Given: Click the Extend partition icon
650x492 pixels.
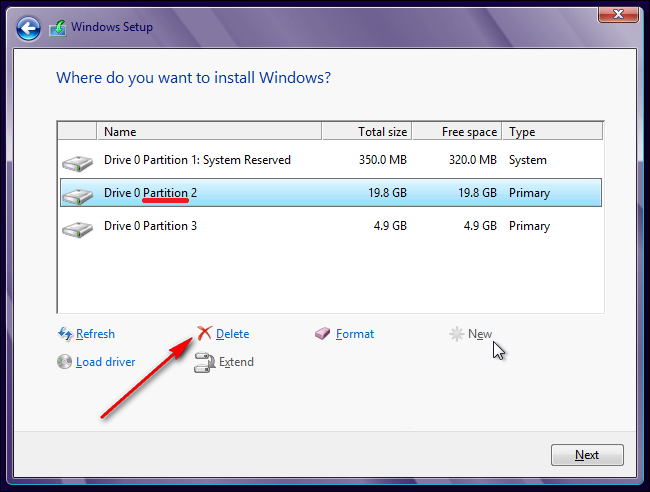Looking at the screenshot, I should click(204, 362).
